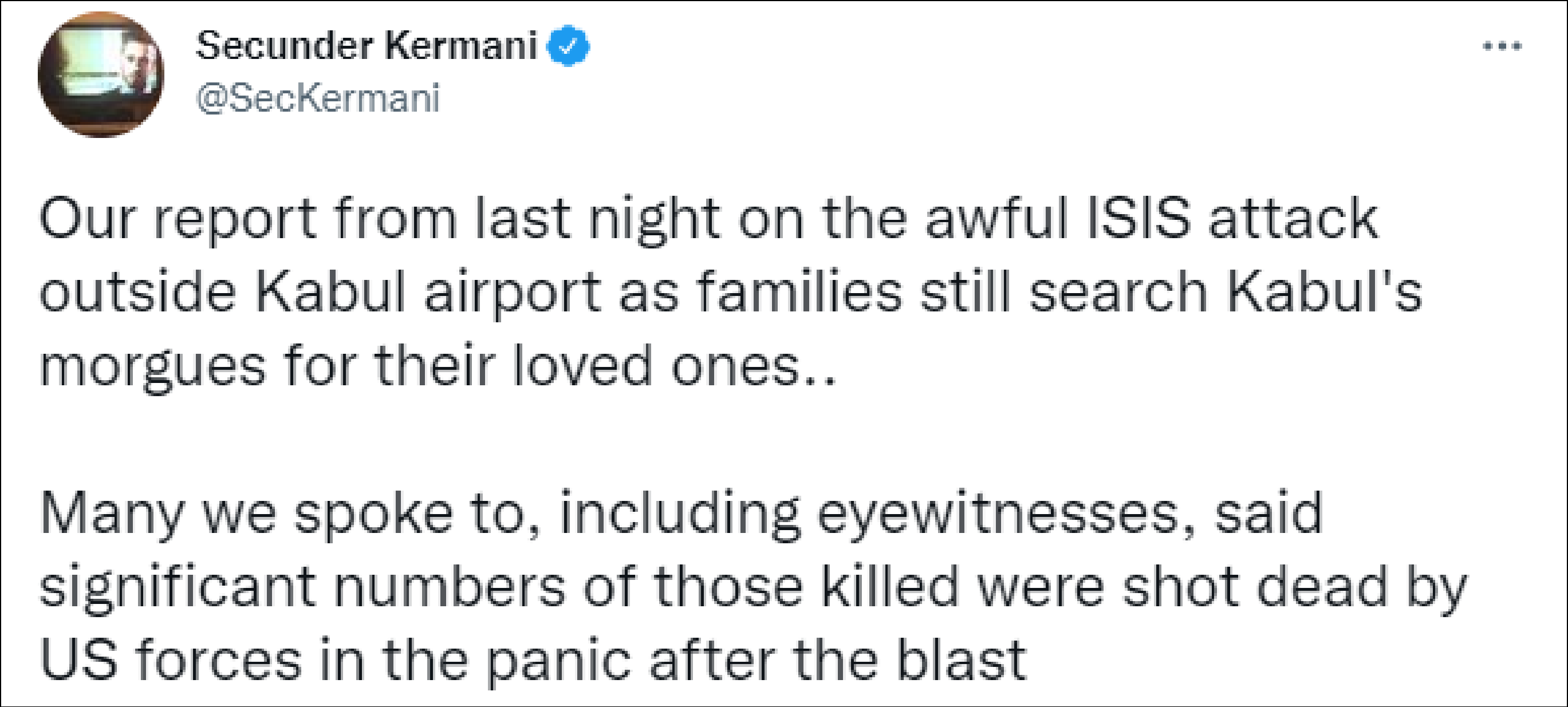Click the word "airport" in the second line
Viewport: 1568px width, 707px height.
[x=513, y=294]
